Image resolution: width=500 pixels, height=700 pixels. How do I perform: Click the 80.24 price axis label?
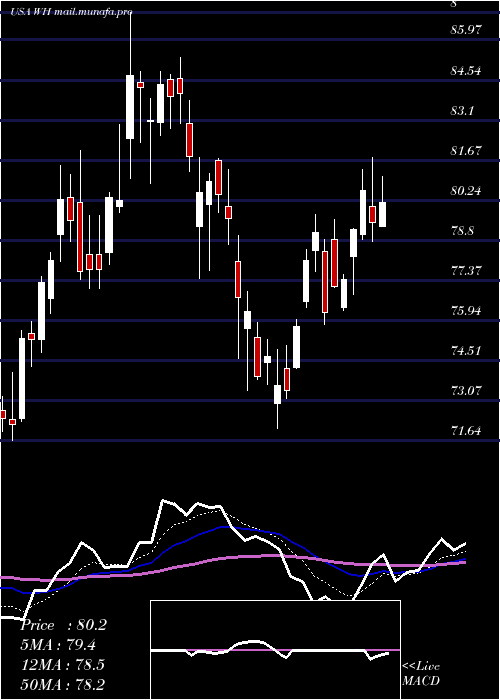point(467,191)
